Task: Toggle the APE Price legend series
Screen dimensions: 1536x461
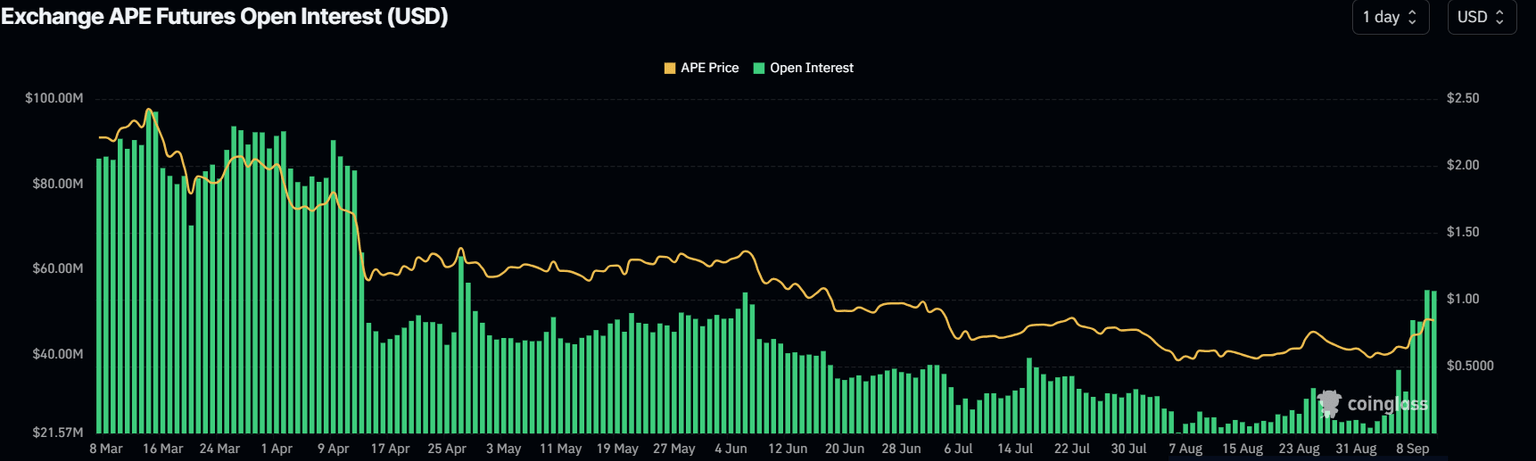Action: coord(701,68)
